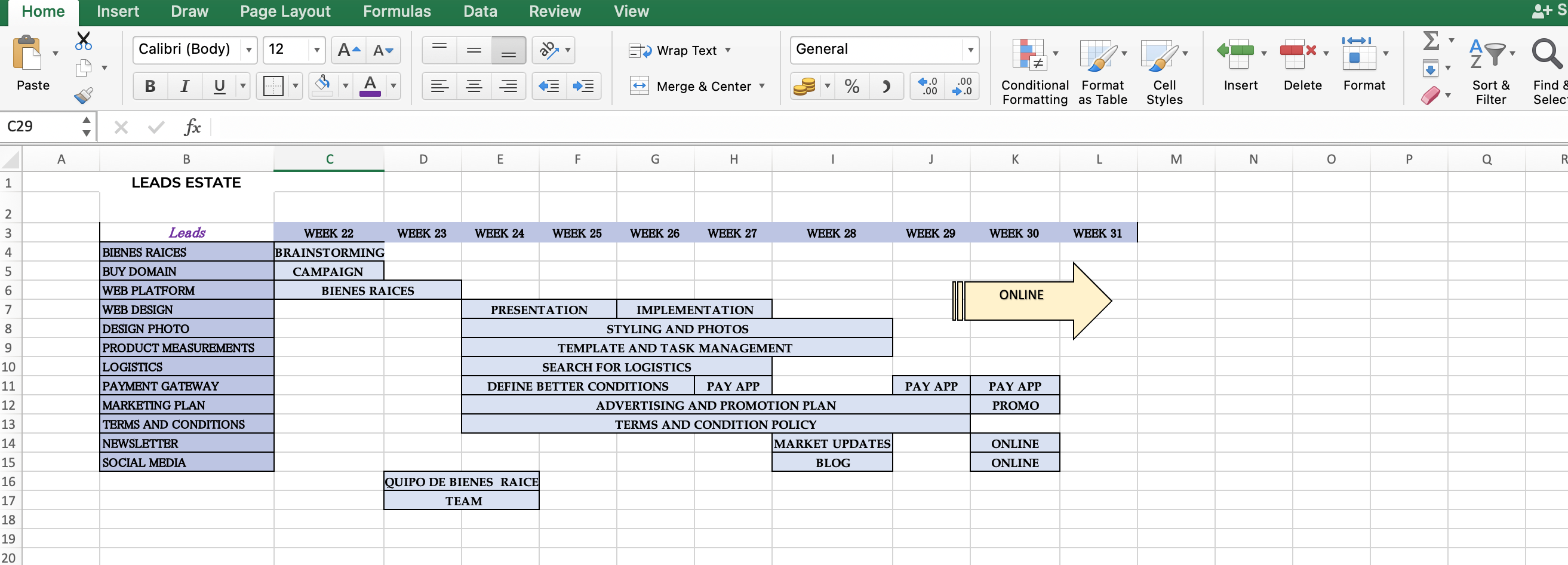Click the Delete cells icon

pyautogui.click(x=1297, y=54)
